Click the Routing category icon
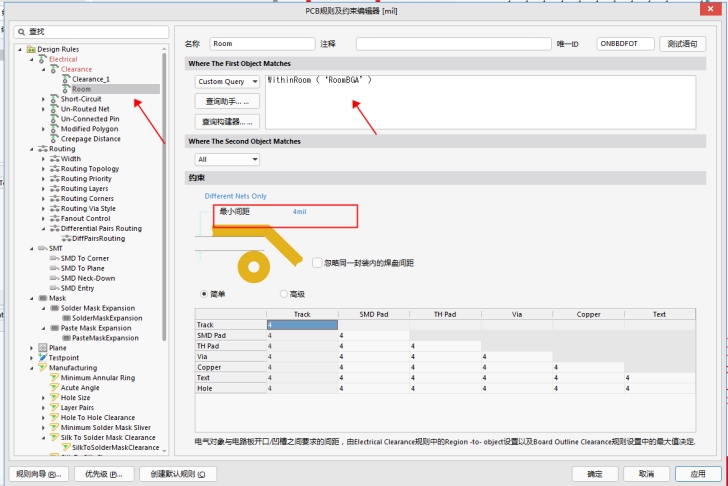Screen dimensions: 728x486 [43, 149]
